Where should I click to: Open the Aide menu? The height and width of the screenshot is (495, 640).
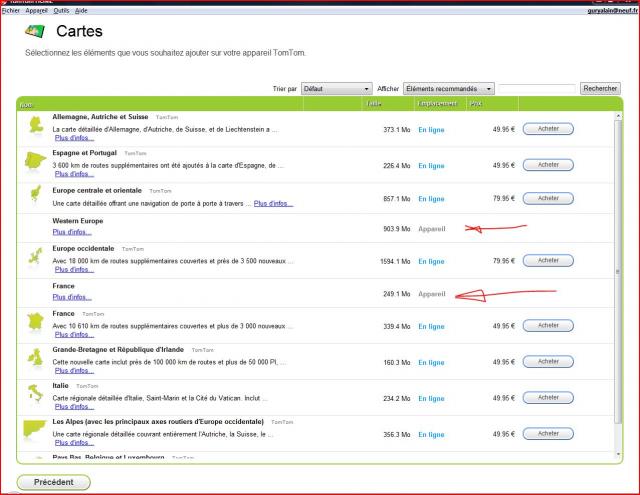pyautogui.click(x=81, y=11)
